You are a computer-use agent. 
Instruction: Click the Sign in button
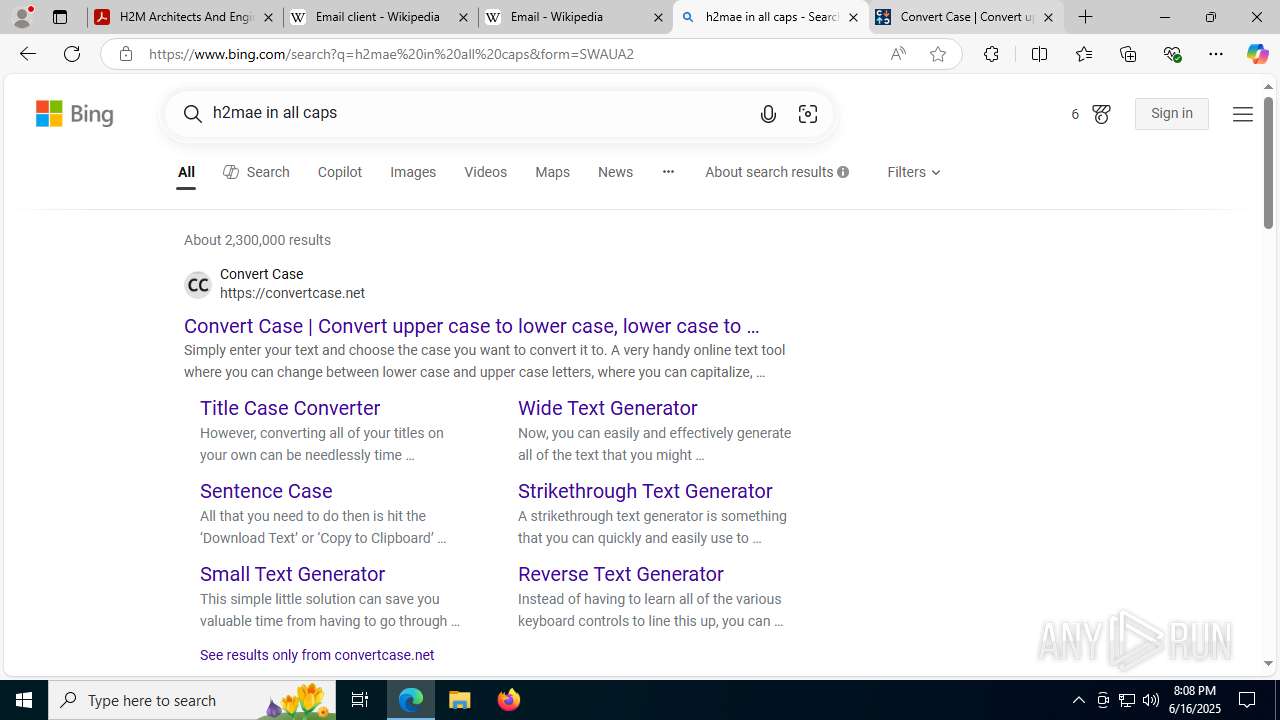[1171, 114]
